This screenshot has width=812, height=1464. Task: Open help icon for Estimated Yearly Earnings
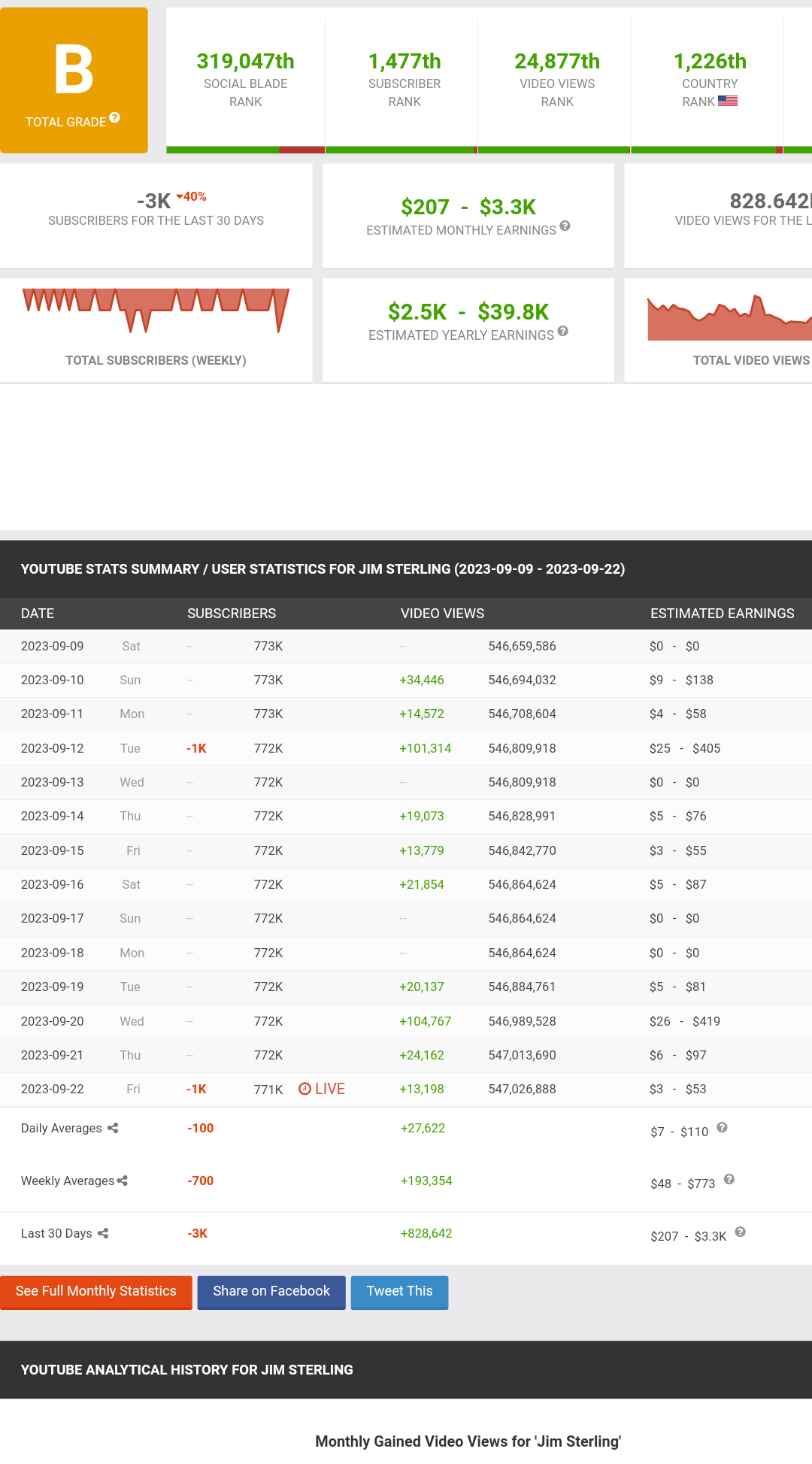[x=563, y=331]
